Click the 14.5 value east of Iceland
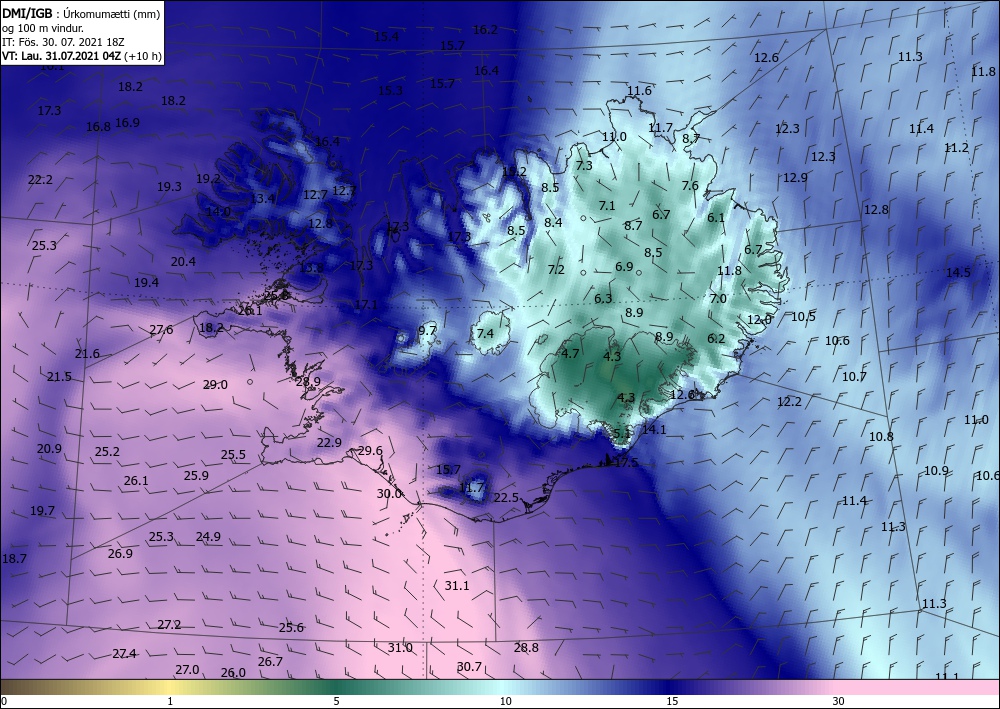 [957, 273]
